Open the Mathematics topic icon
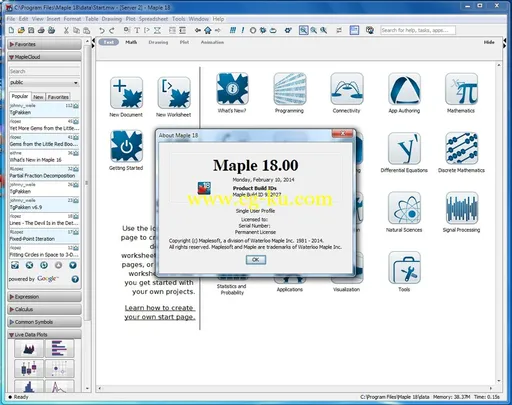The width and height of the screenshot is (512, 405). (461, 89)
